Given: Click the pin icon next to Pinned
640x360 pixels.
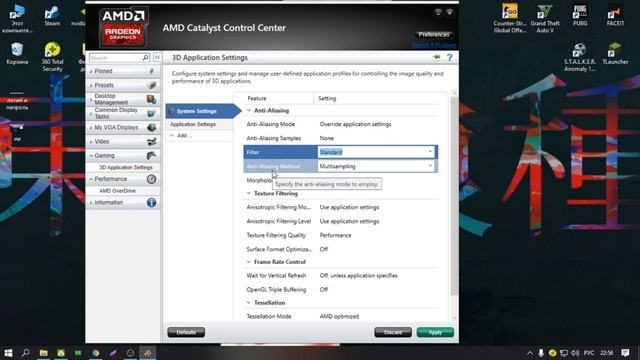Looking at the screenshot, I should tap(151, 71).
